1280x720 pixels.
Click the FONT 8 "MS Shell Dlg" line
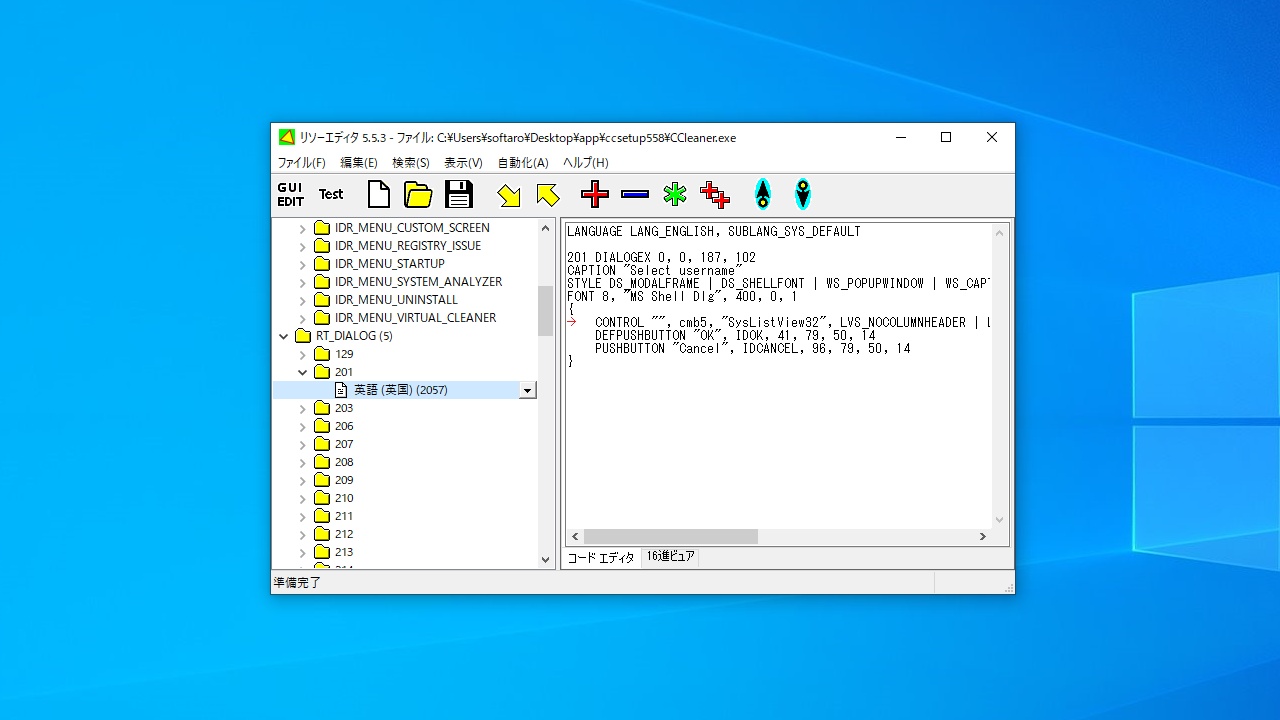pyautogui.click(x=682, y=297)
